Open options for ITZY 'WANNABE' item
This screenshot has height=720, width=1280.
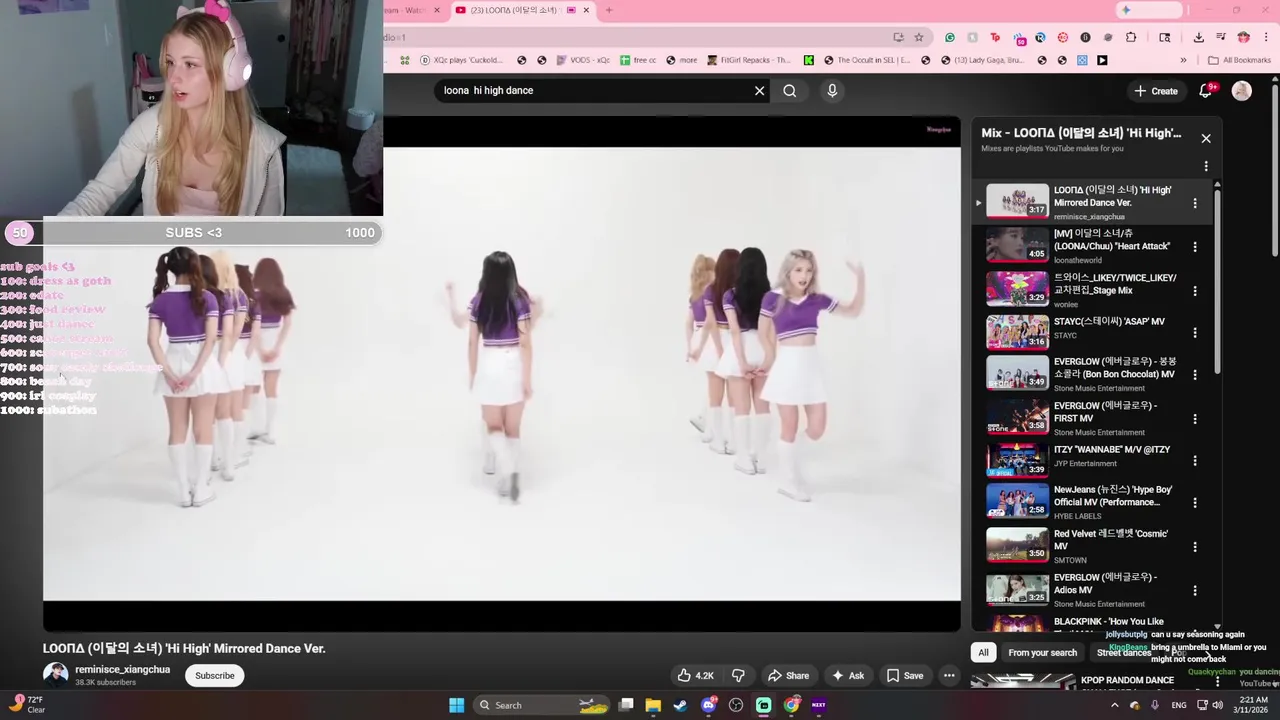[x=1195, y=461]
